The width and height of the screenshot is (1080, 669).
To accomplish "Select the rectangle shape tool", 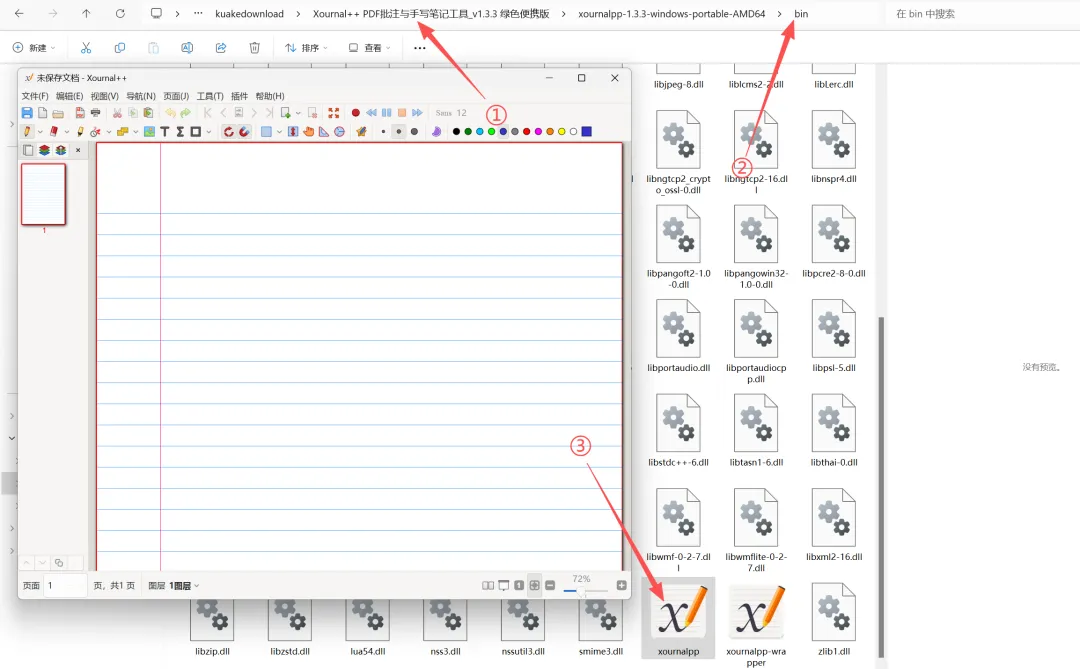I will pyautogui.click(x=196, y=131).
